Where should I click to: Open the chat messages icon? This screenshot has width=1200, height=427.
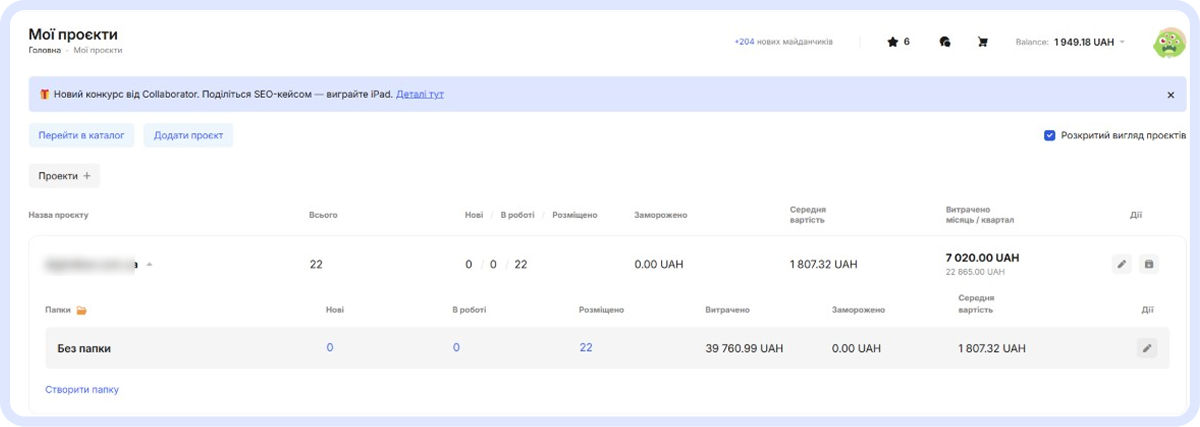coord(945,42)
